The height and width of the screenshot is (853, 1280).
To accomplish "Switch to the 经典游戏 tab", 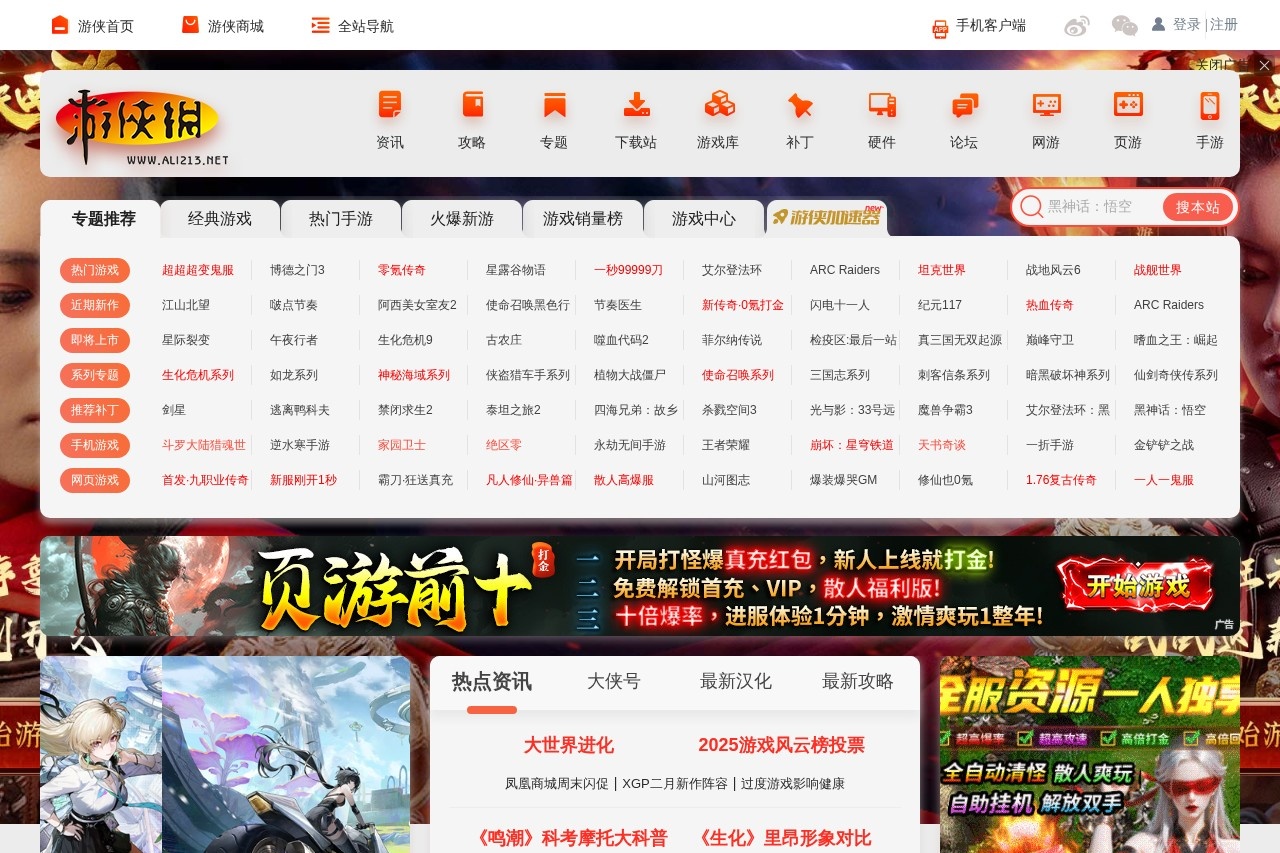I will pyautogui.click(x=220, y=219).
